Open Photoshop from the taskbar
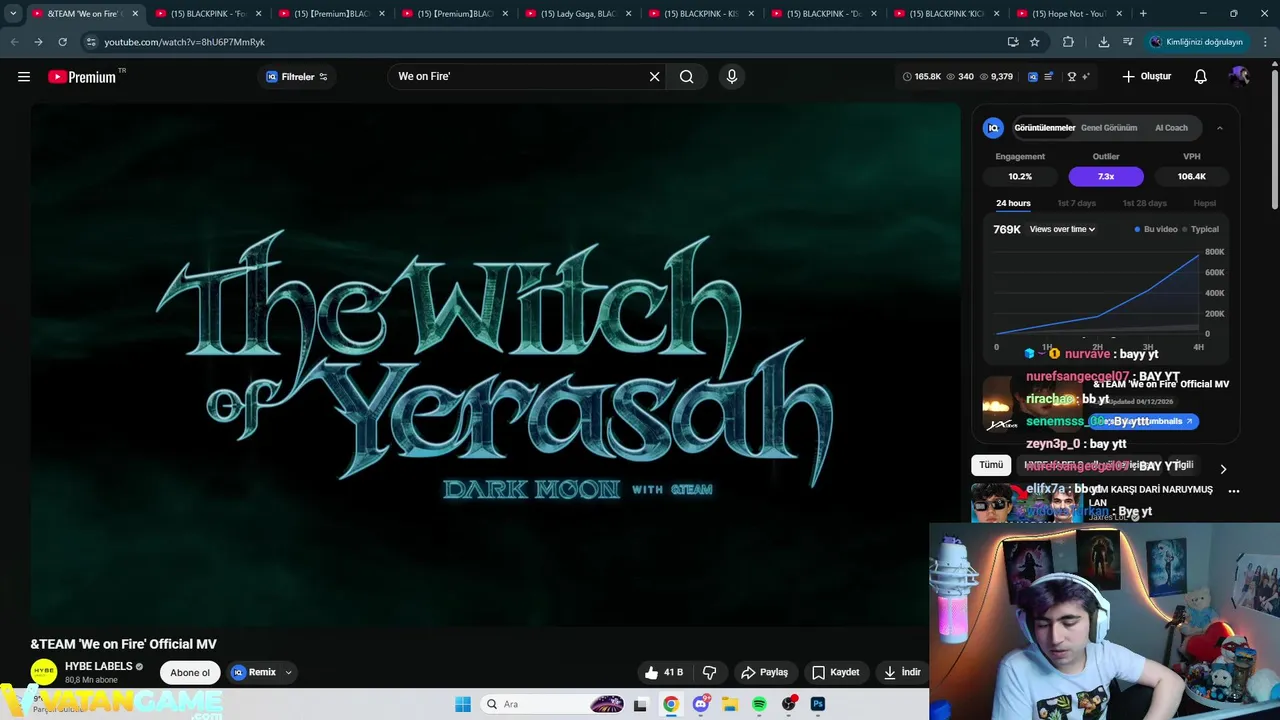Viewport: 1280px width, 720px height. pos(818,704)
